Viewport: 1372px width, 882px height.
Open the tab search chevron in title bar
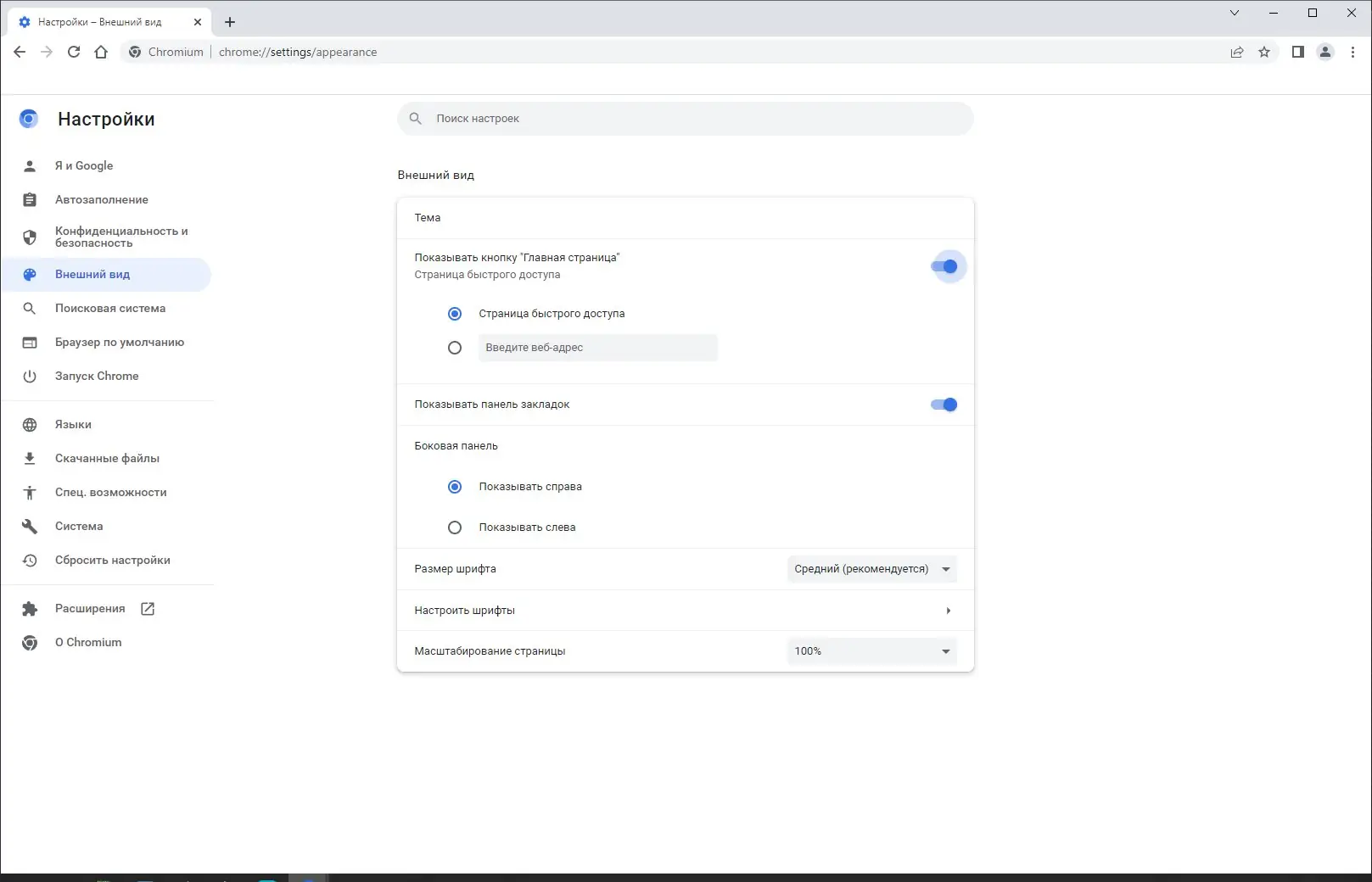coord(1235,13)
